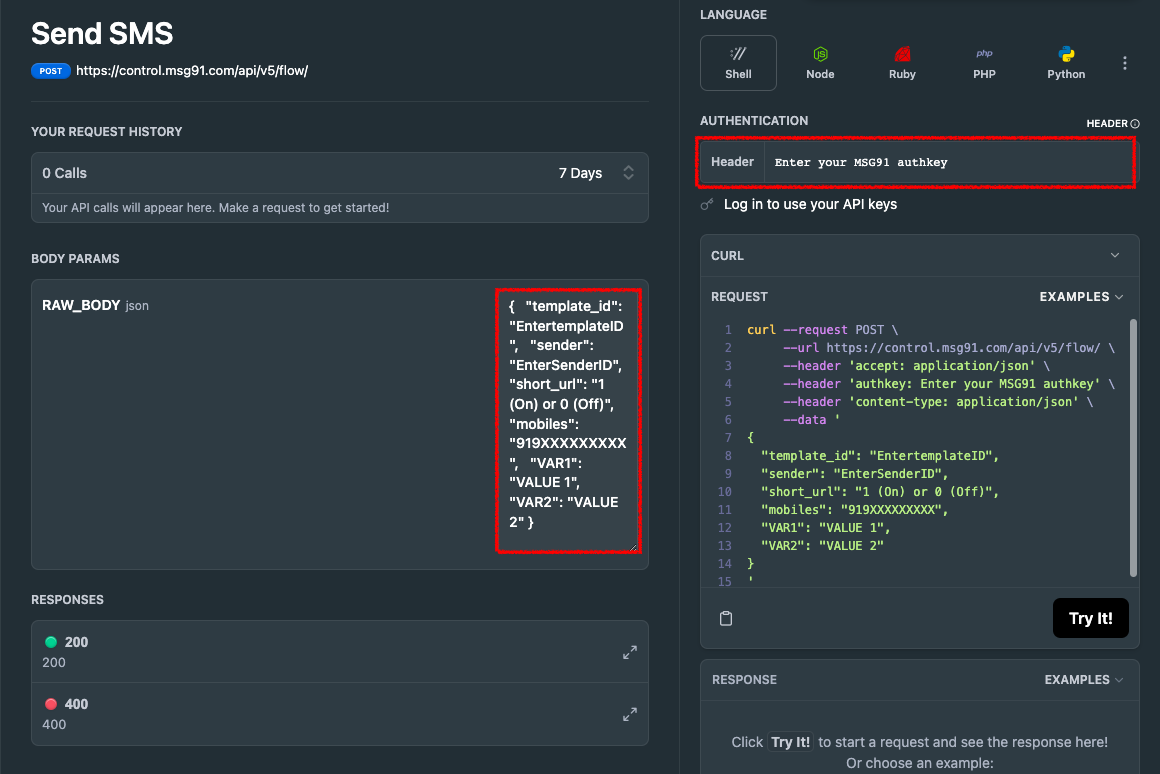Click the 'Send SMS' page heading
Viewport: 1160px width, 774px height.
click(x=102, y=33)
